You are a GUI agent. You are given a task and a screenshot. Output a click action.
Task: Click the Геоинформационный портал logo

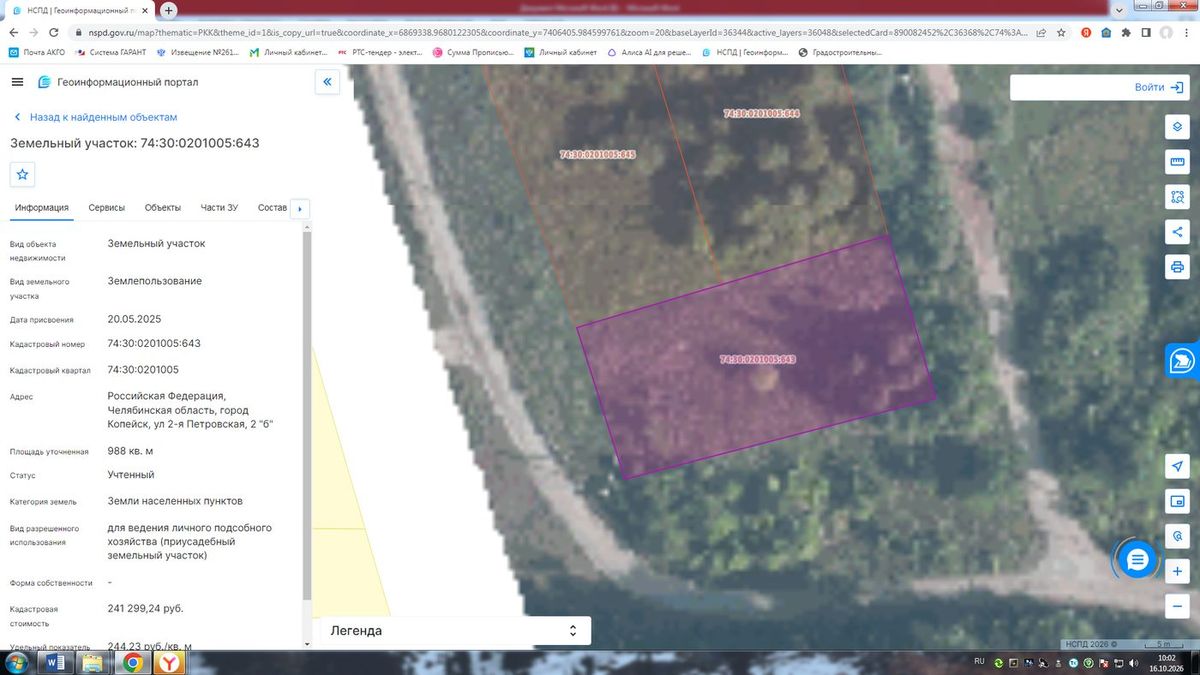118,82
